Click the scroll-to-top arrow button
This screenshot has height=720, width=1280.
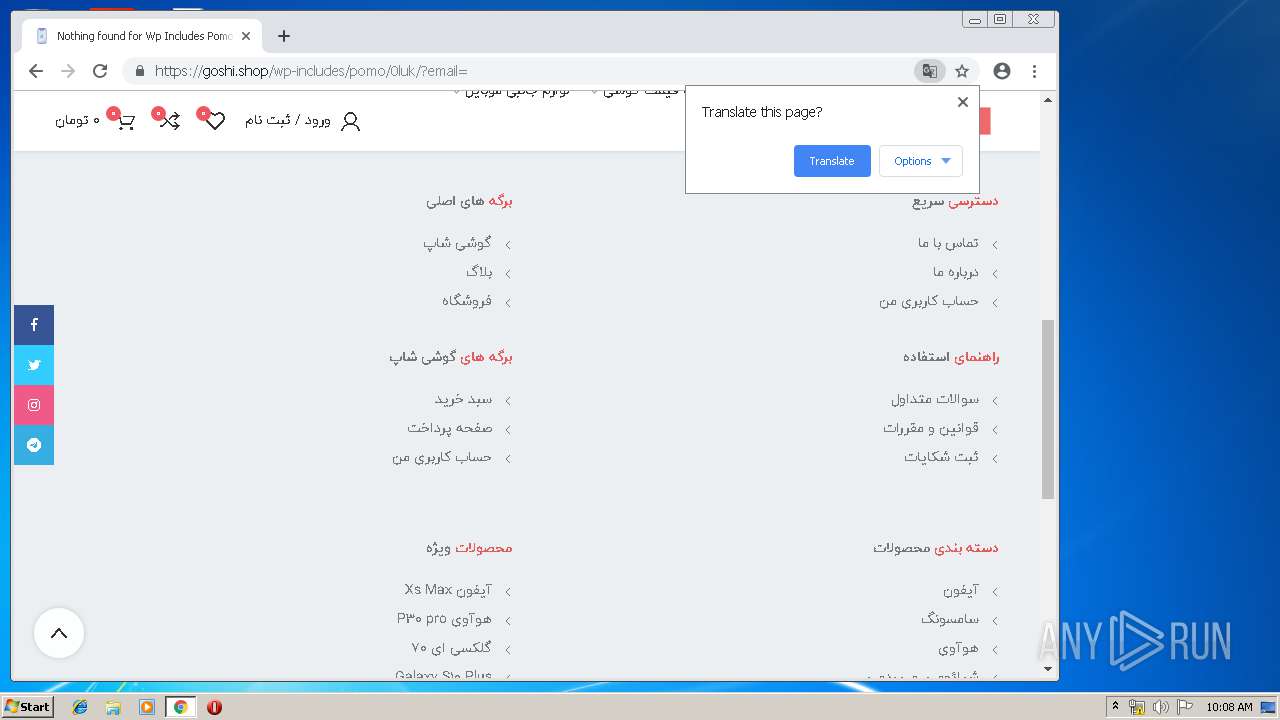59,633
